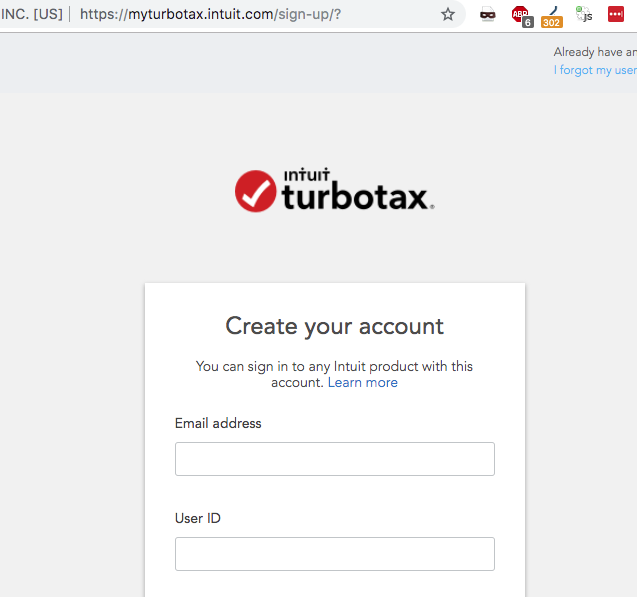
Task: Click the I forgot my user ID link
Action: pyautogui.click(x=595, y=70)
